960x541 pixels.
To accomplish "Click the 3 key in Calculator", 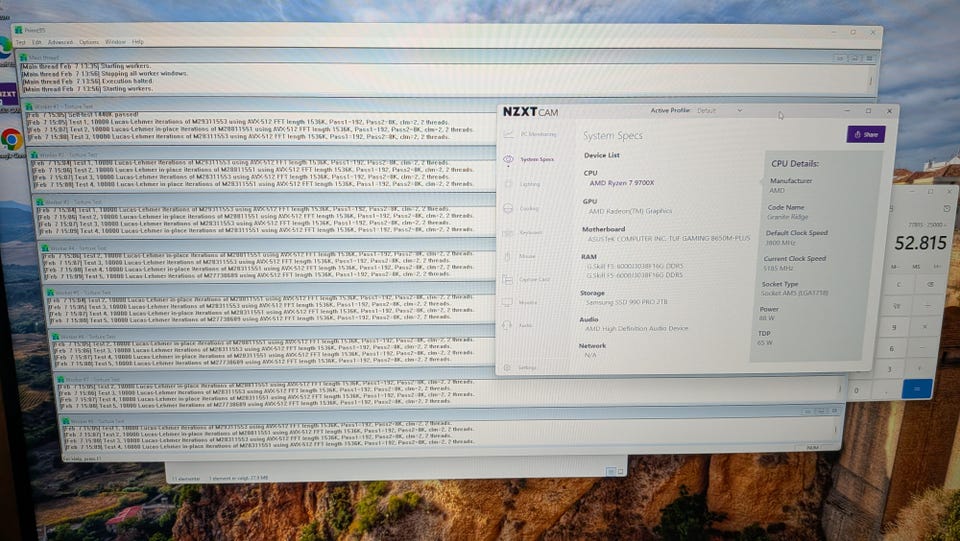I will tap(890, 368).
